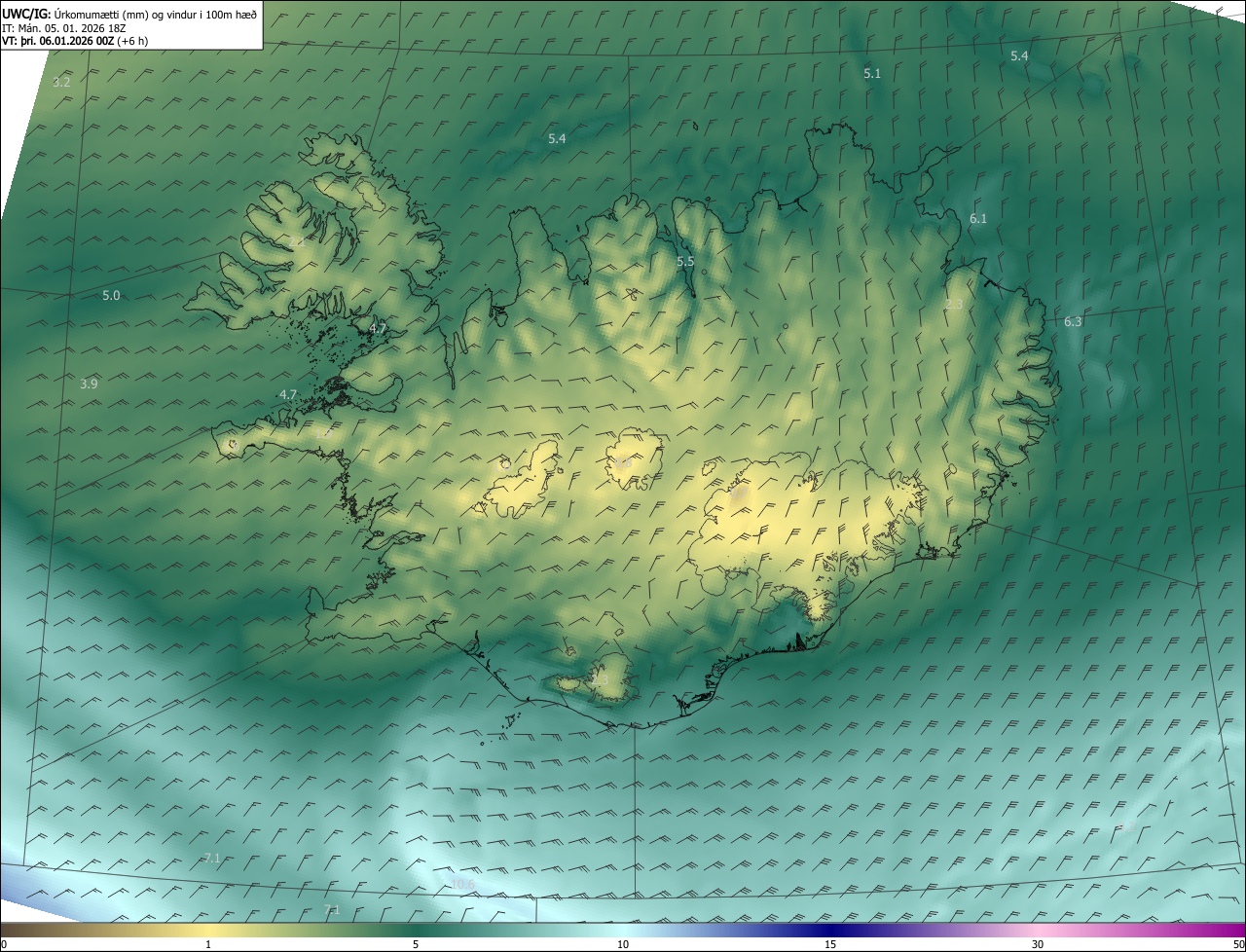
Task: Click the 30 tick label on the colour scale
Action: 1038,945
